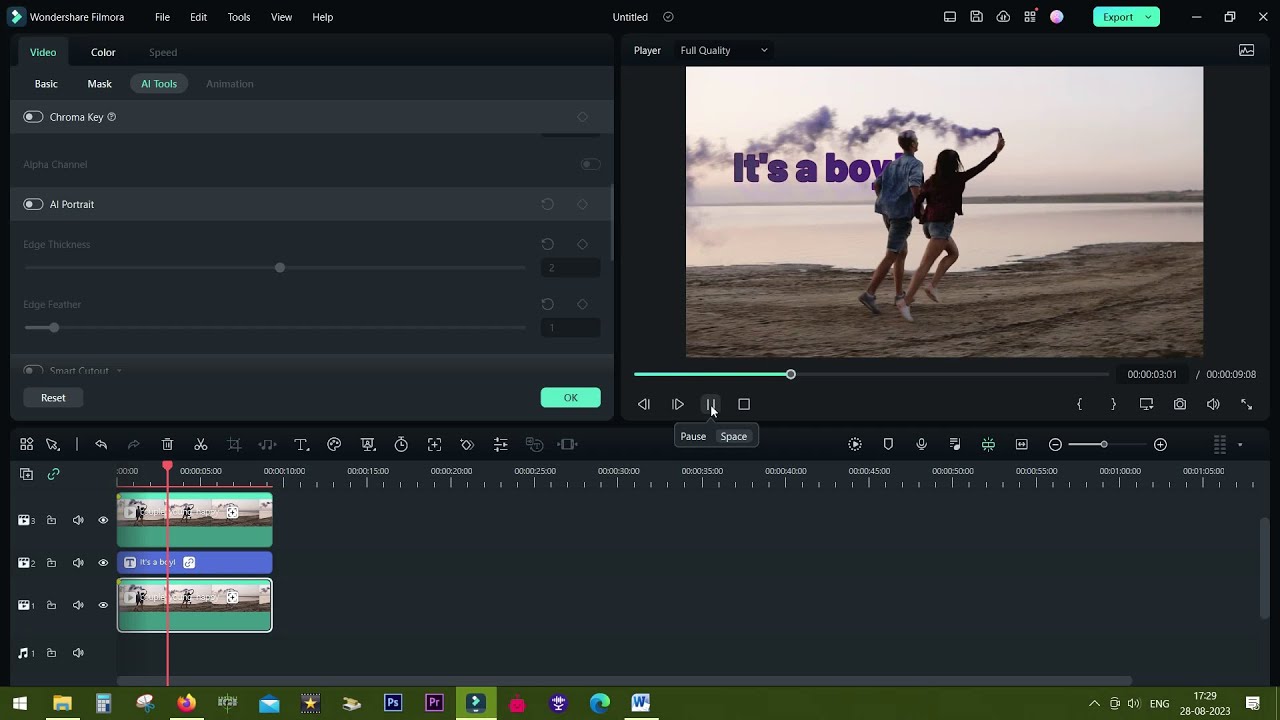
Task: Click the Edge Feather slider handle
Action: (54, 328)
